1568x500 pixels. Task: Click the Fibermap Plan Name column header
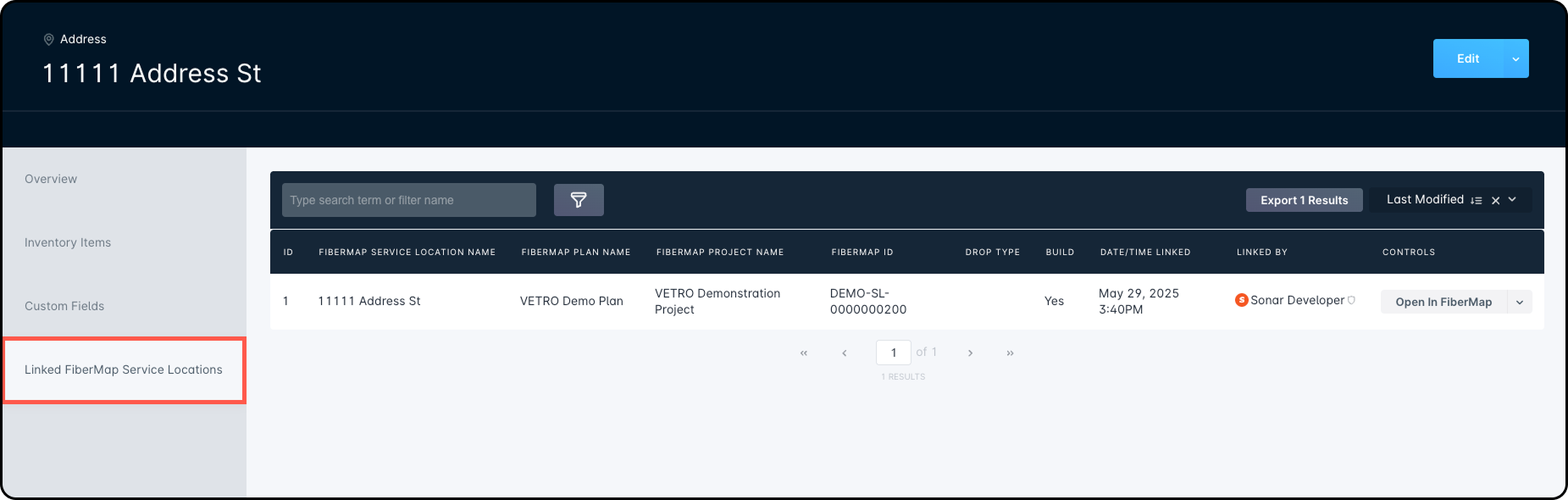coord(576,252)
